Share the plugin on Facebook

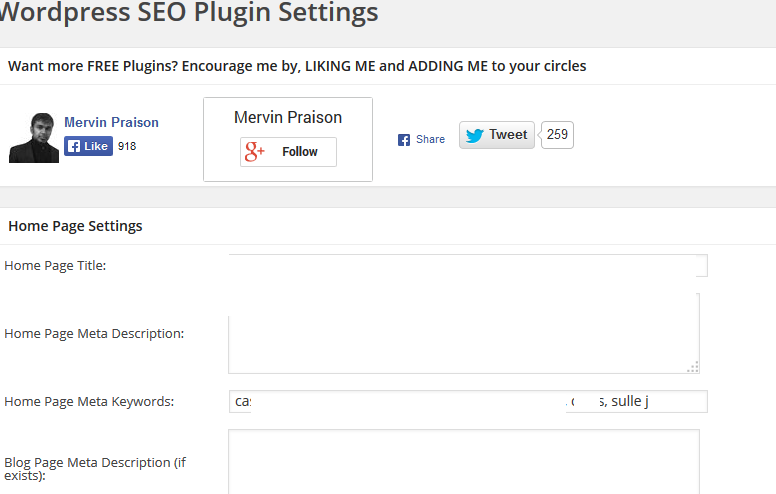421,140
